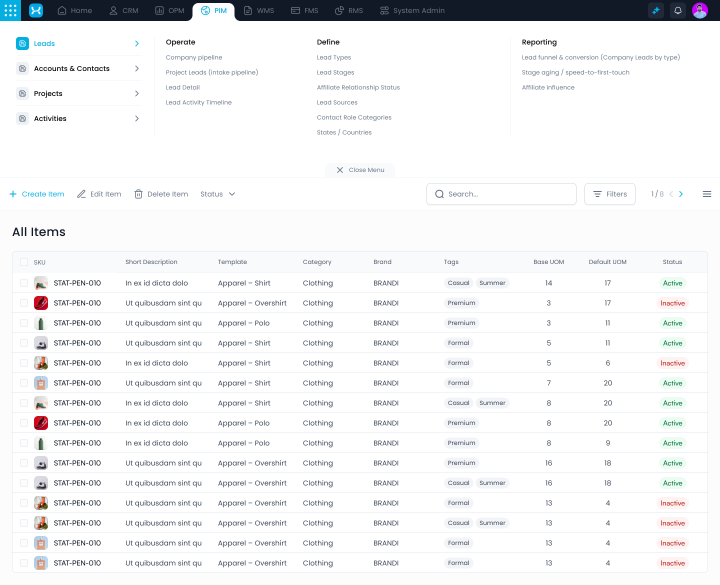This screenshot has height=585, width=720.
Task: Click the Create Item button
Action: [37, 194]
